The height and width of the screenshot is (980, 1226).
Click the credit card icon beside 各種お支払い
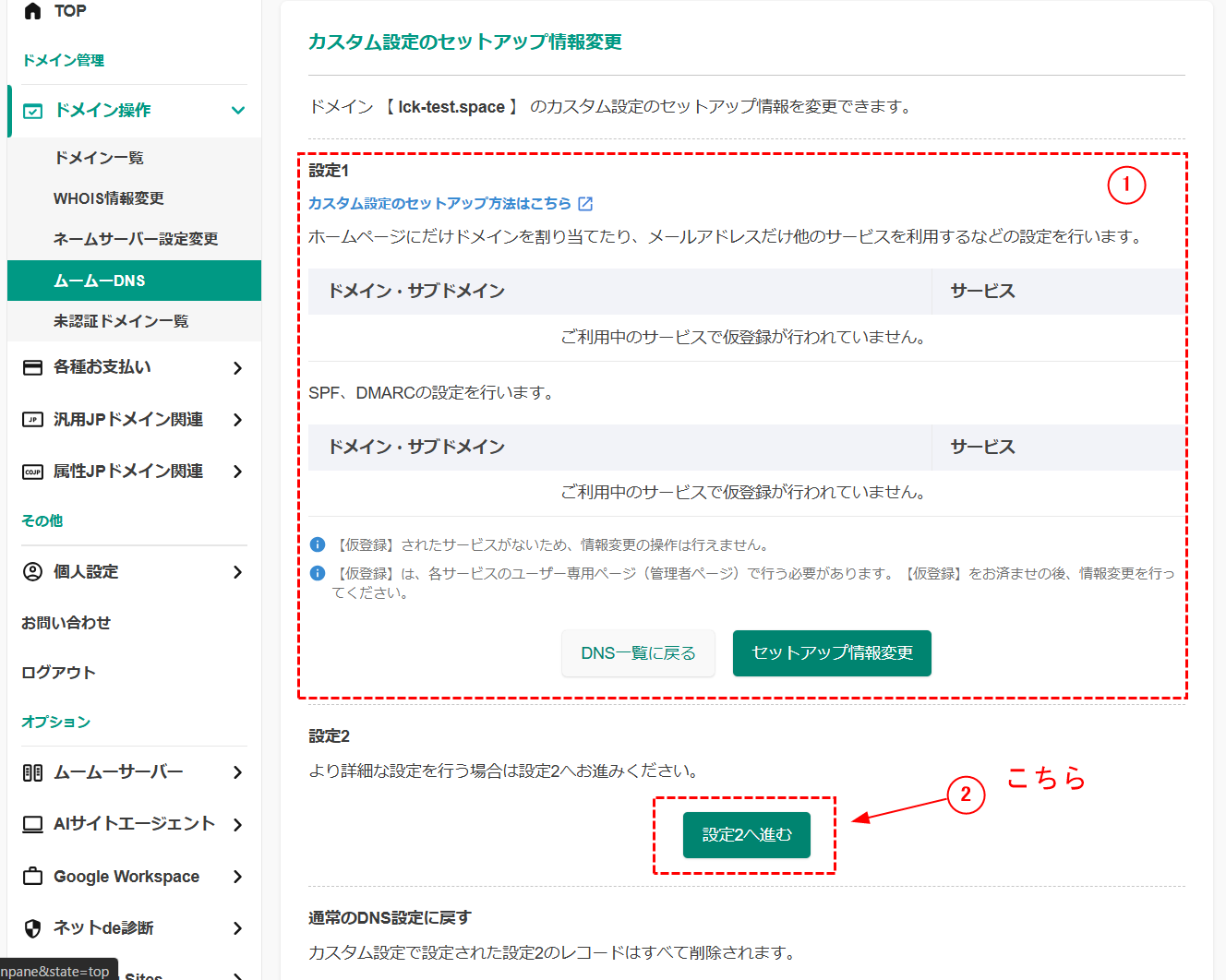[x=32, y=367]
